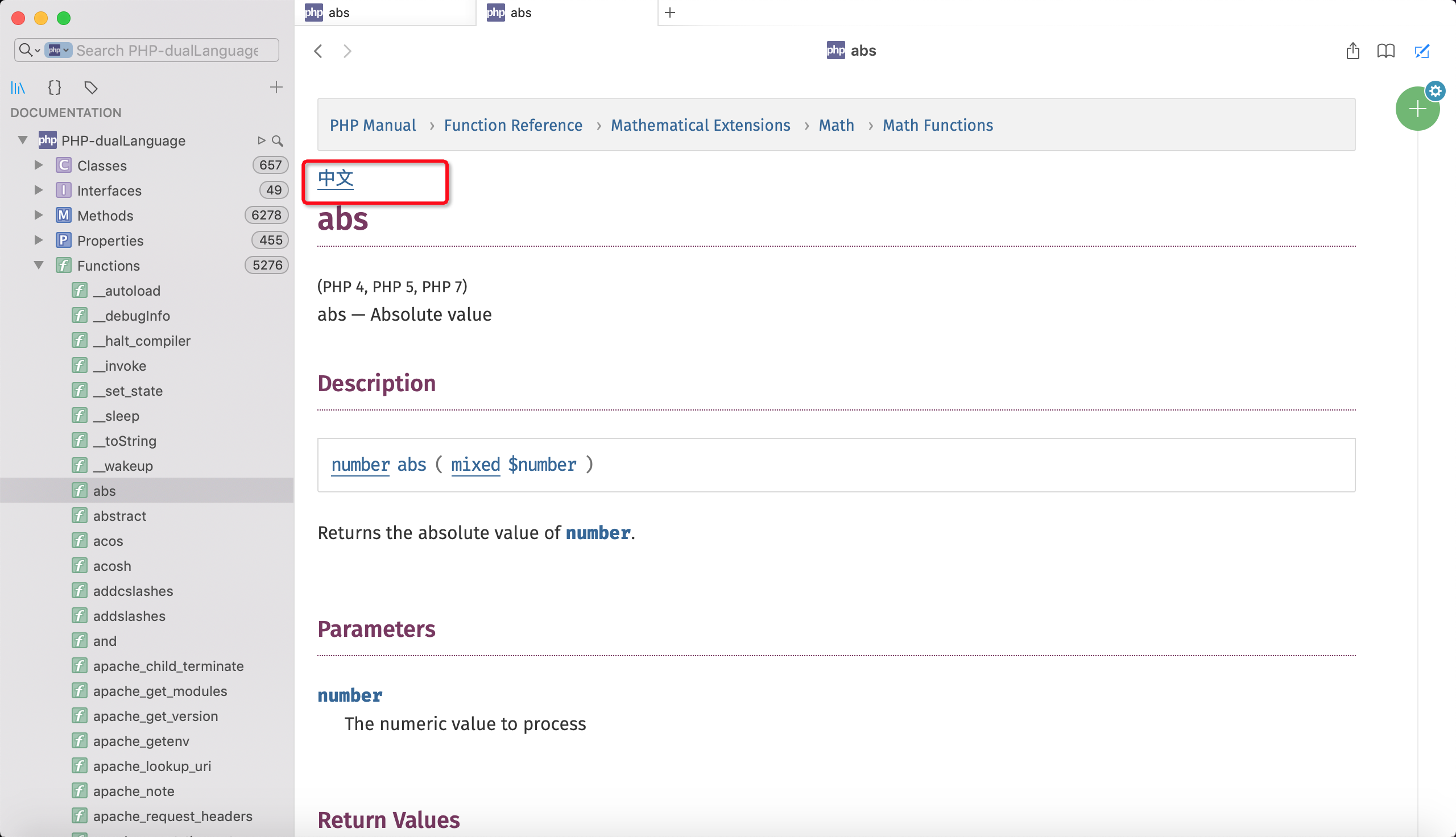Click the edit annotation pencil icon
This screenshot has width=1456, height=837.
point(1421,51)
